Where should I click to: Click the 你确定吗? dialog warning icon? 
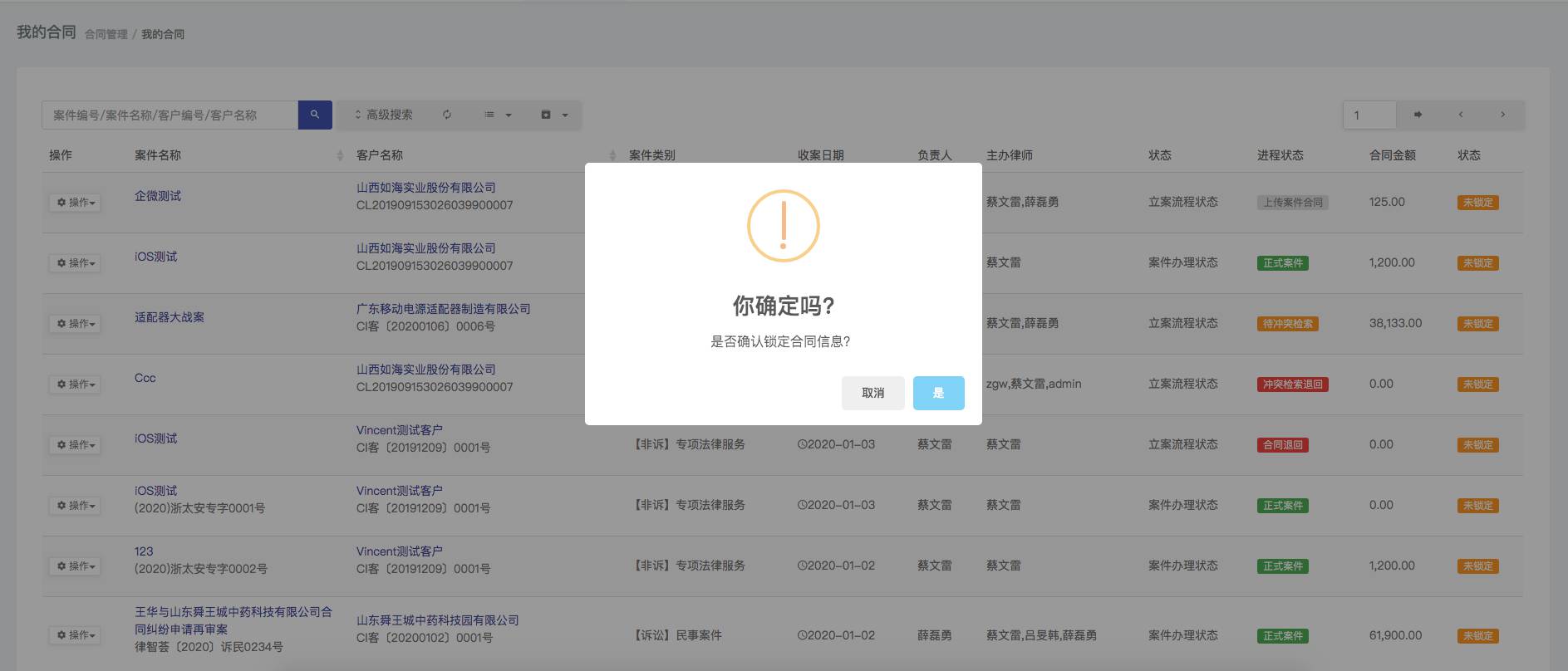pos(784,226)
